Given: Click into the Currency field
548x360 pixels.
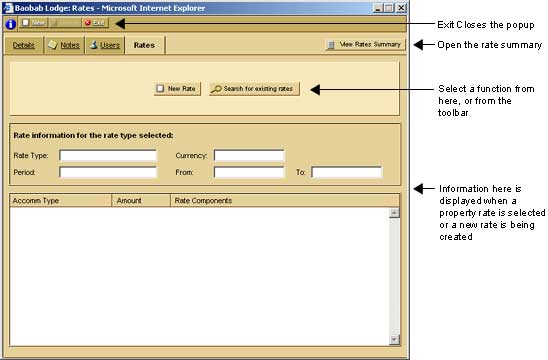Looking at the screenshot, I should [x=249, y=156].
